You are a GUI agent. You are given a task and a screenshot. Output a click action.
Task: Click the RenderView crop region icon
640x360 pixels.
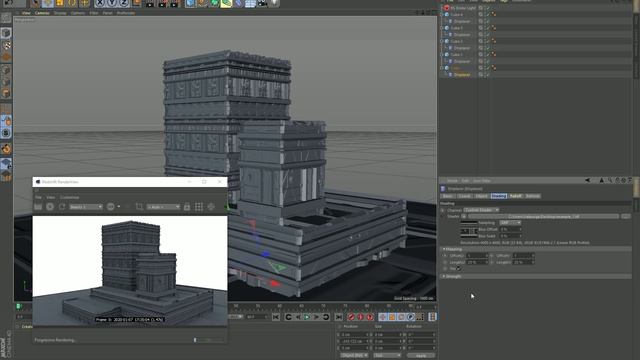pyautogui.click(x=139, y=207)
